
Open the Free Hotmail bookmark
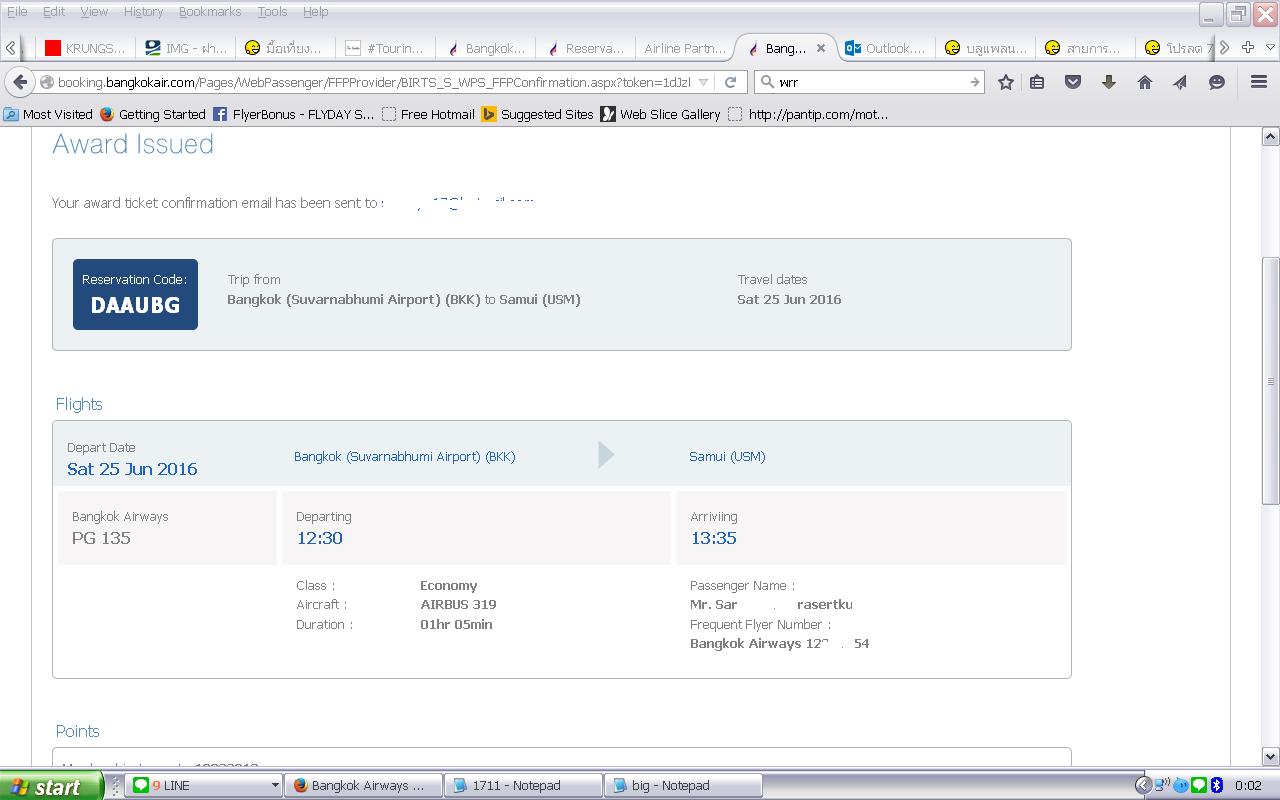click(x=428, y=114)
